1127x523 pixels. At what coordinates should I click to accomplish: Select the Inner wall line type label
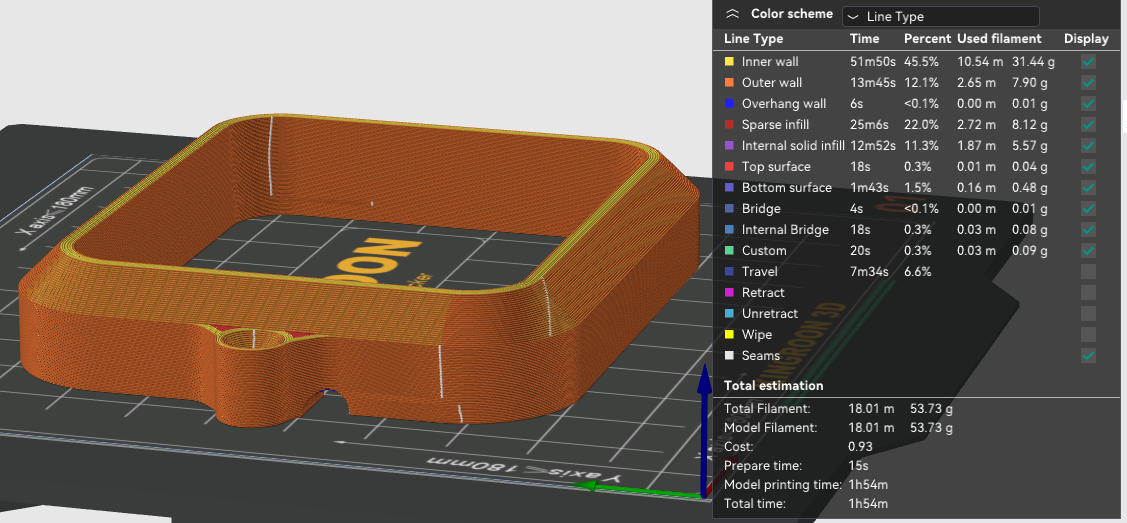pyautogui.click(x=770, y=62)
